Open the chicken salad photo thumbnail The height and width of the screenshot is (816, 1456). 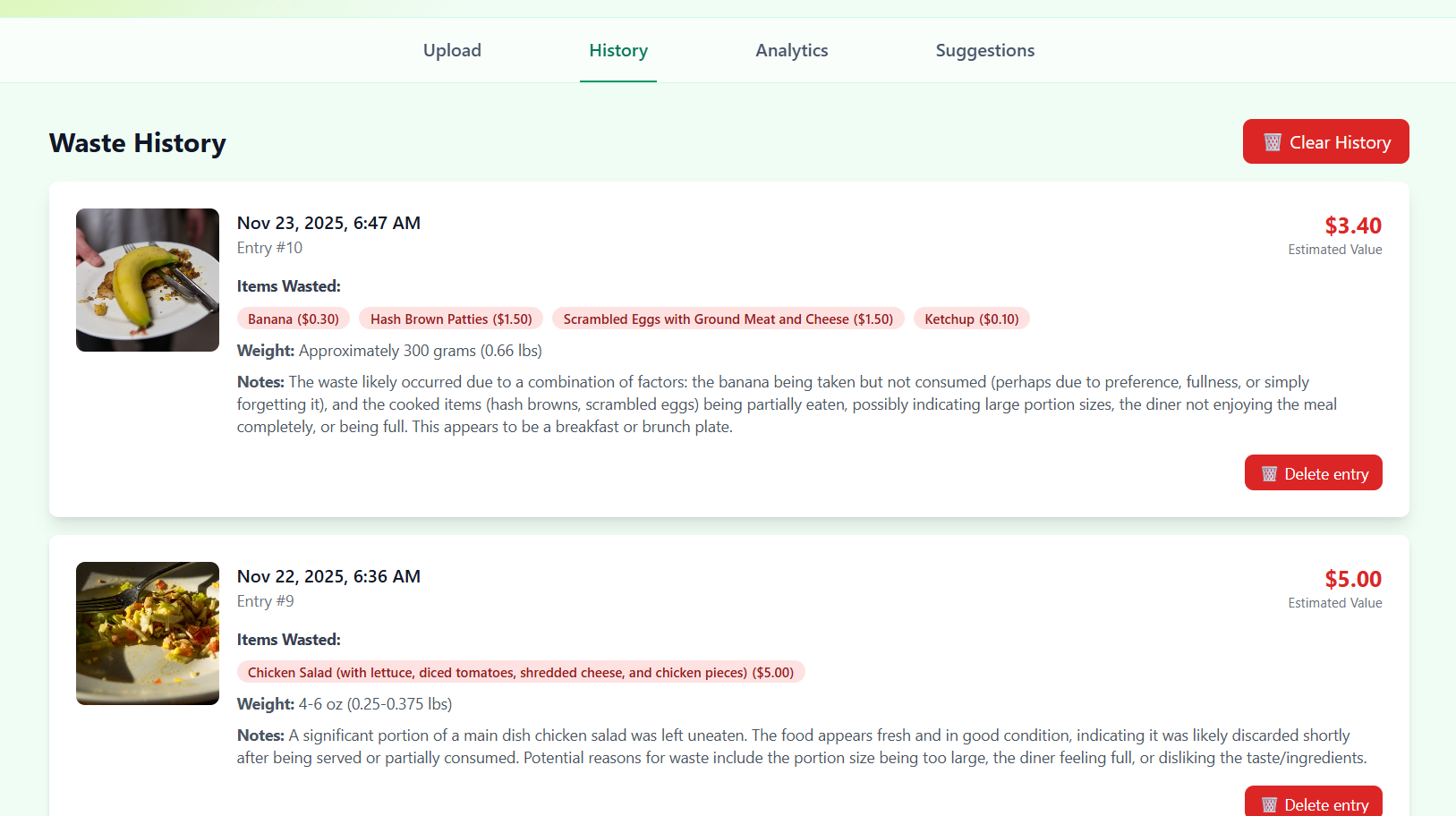click(148, 633)
